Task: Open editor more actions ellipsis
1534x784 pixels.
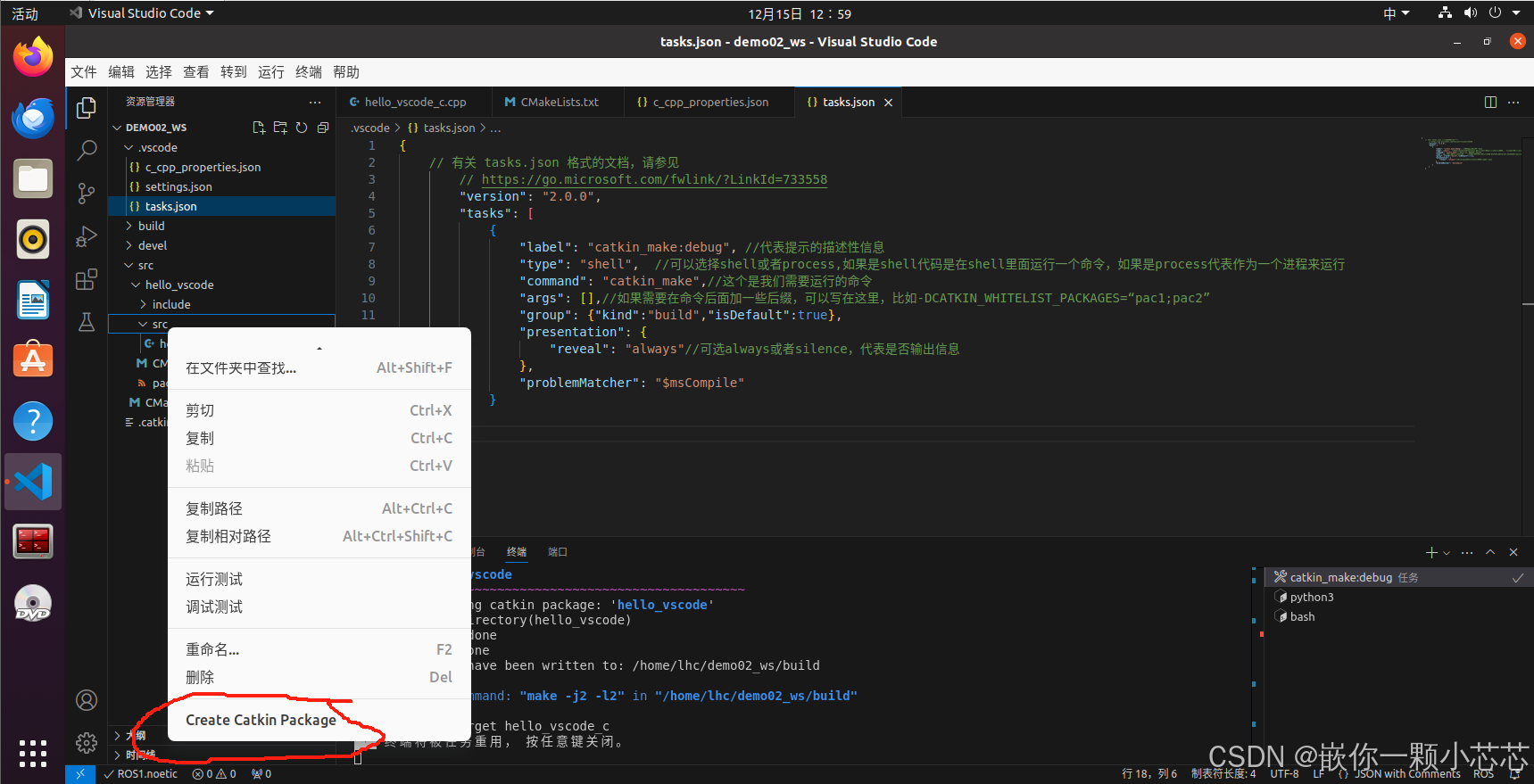Action: point(1513,102)
